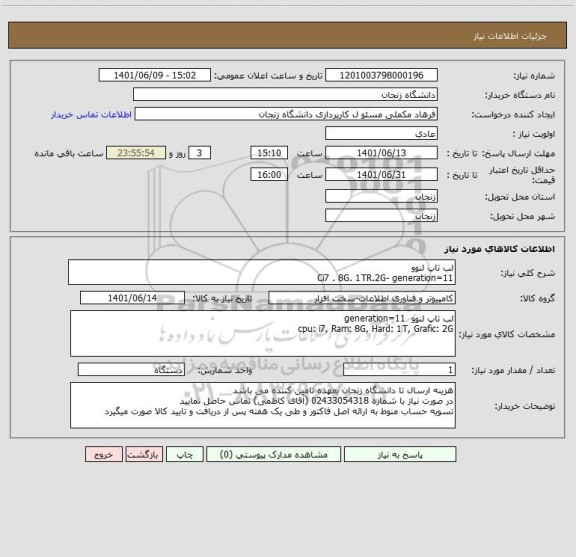Click the label مشخصات کالای مورد نیاز:
Image resolution: width=576 pixels, height=557 pixels.
[507, 334]
